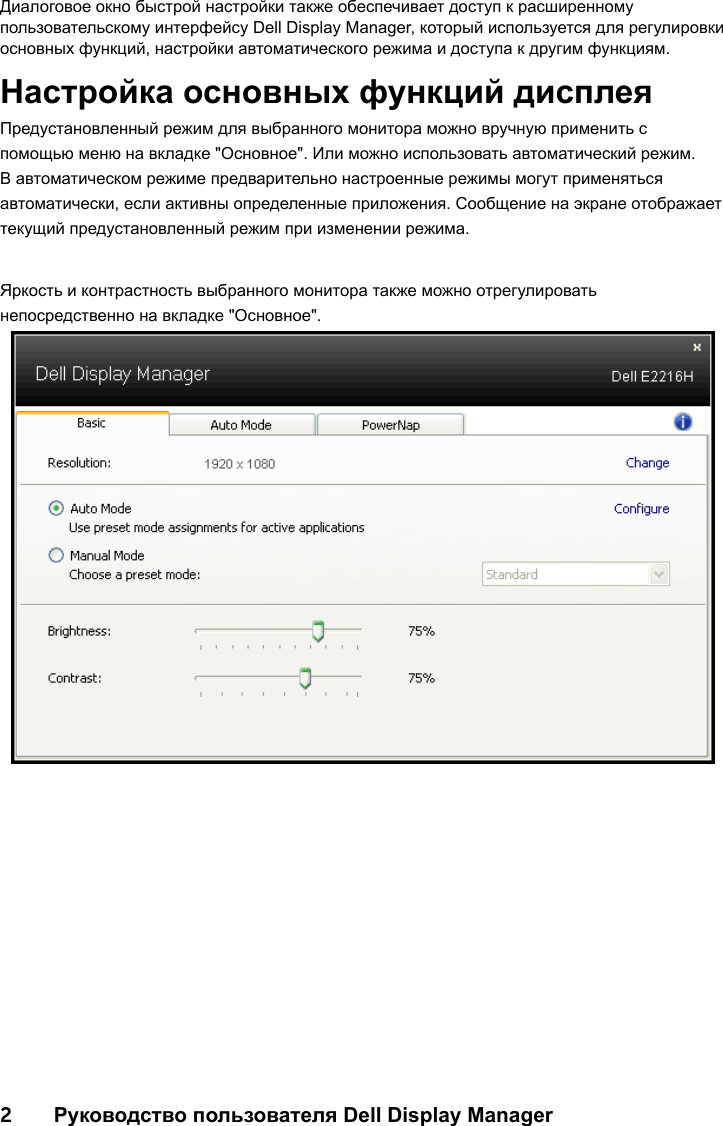The image size is (723, 1126).
Task: Click the 'Contrast:' label
Action: [x=75, y=678]
